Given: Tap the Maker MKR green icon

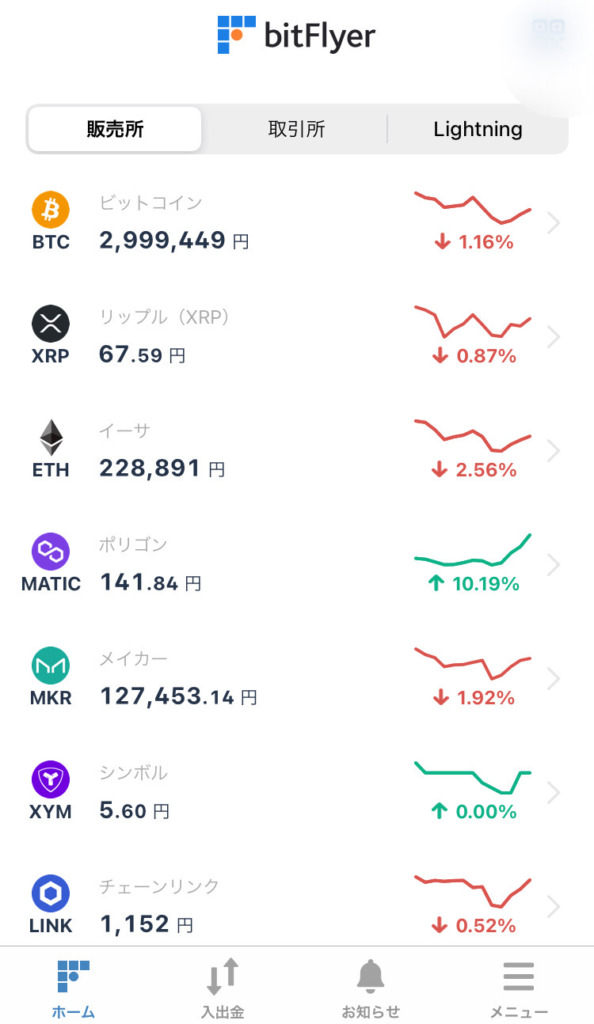Looking at the screenshot, I should tap(51, 665).
